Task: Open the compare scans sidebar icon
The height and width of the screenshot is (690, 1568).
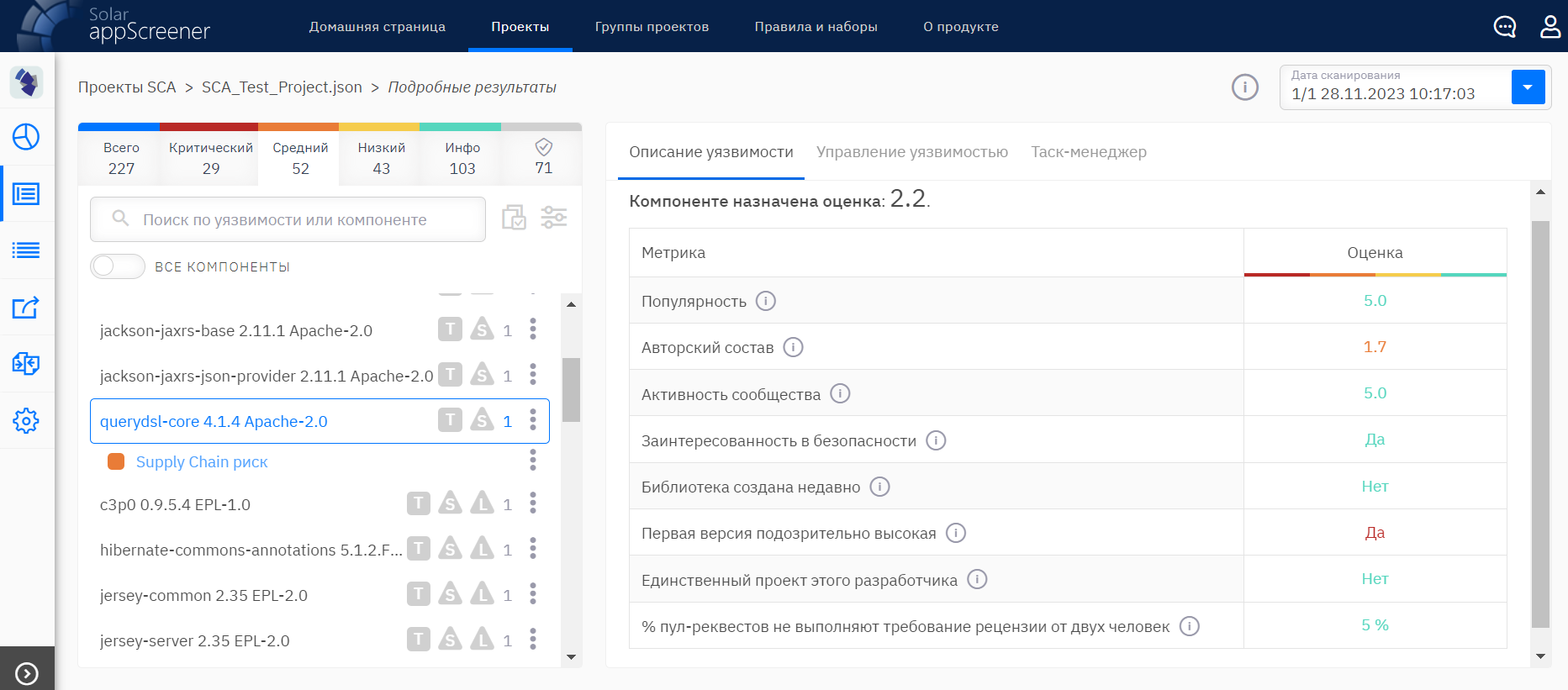Action: pos(26,364)
